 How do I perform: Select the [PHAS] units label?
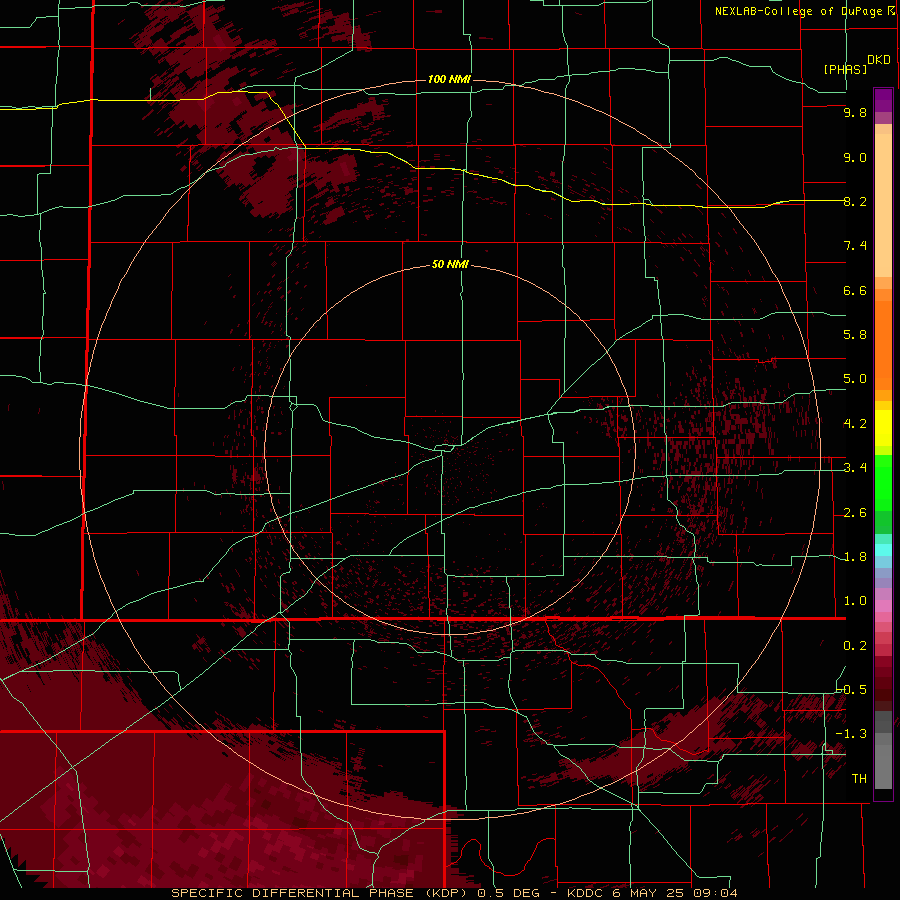845,69
